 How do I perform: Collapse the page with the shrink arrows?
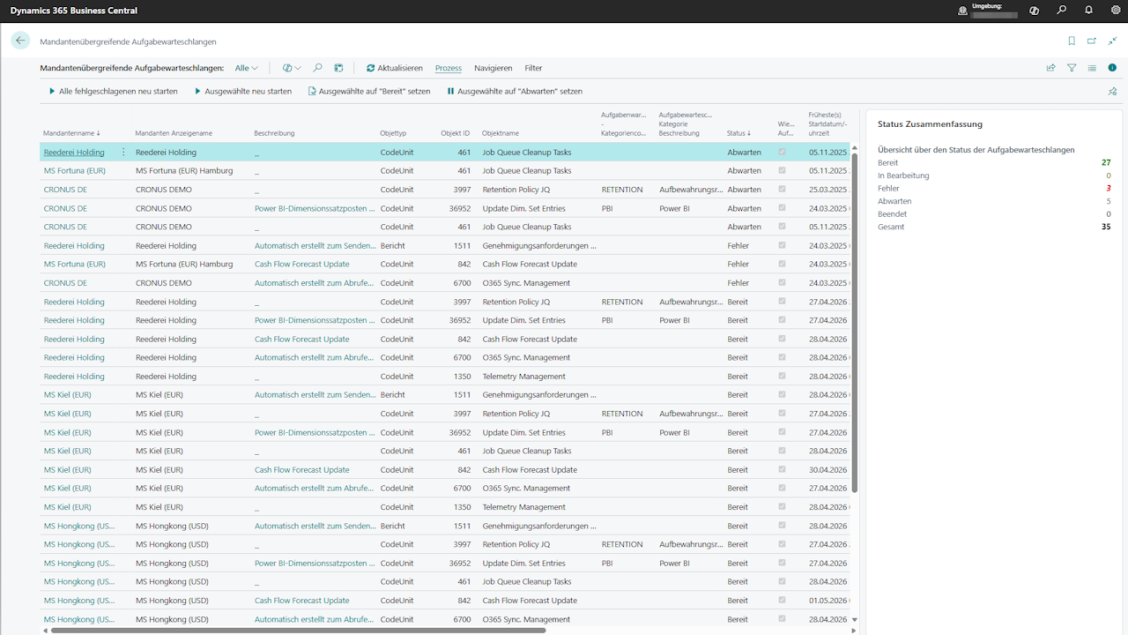pos(1113,41)
